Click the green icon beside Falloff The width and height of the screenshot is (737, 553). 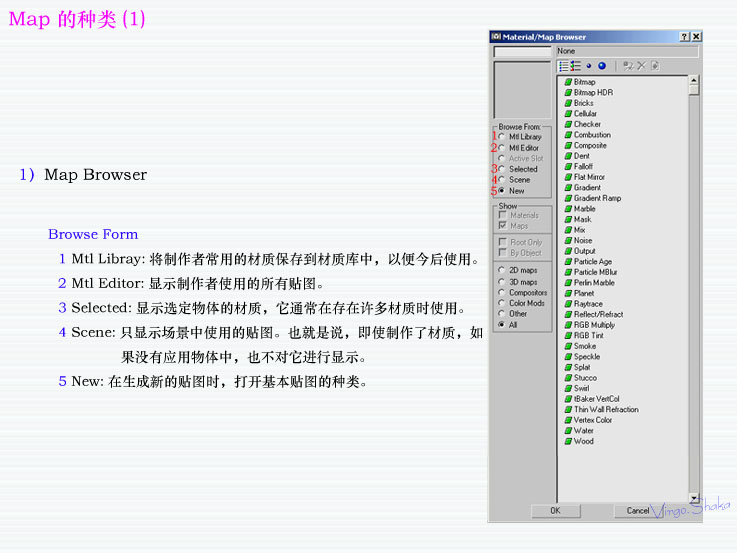(x=568, y=167)
